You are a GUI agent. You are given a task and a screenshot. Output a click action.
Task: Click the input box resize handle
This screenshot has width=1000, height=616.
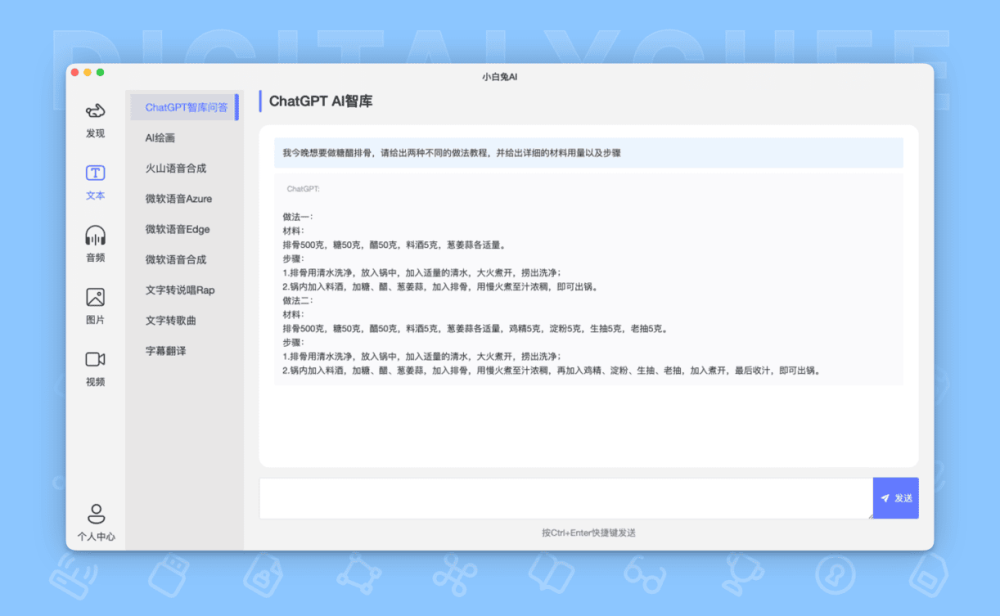coord(870,515)
